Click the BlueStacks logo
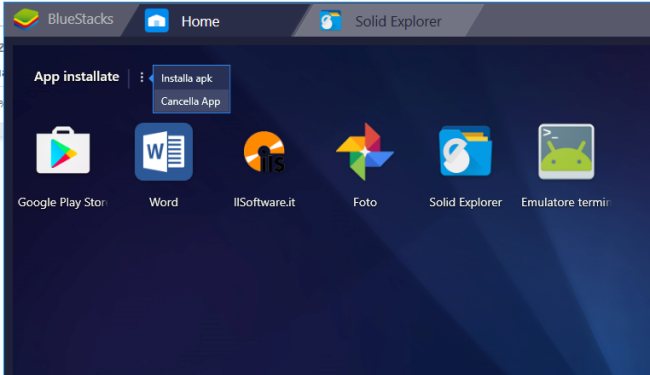The width and height of the screenshot is (650, 375). tap(26, 19)
